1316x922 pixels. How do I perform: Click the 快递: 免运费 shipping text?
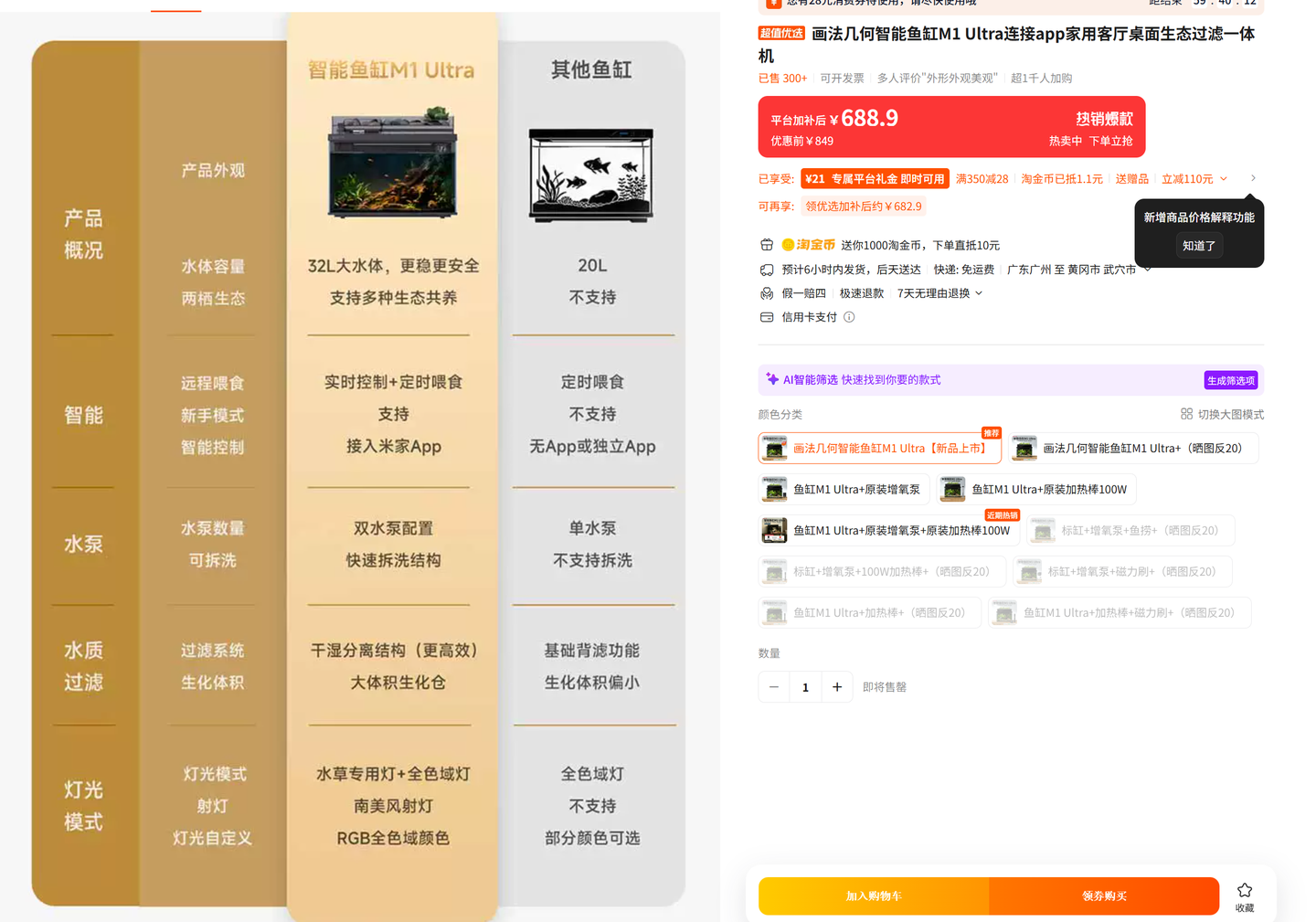pyautogui.click(x=963, y=270)
